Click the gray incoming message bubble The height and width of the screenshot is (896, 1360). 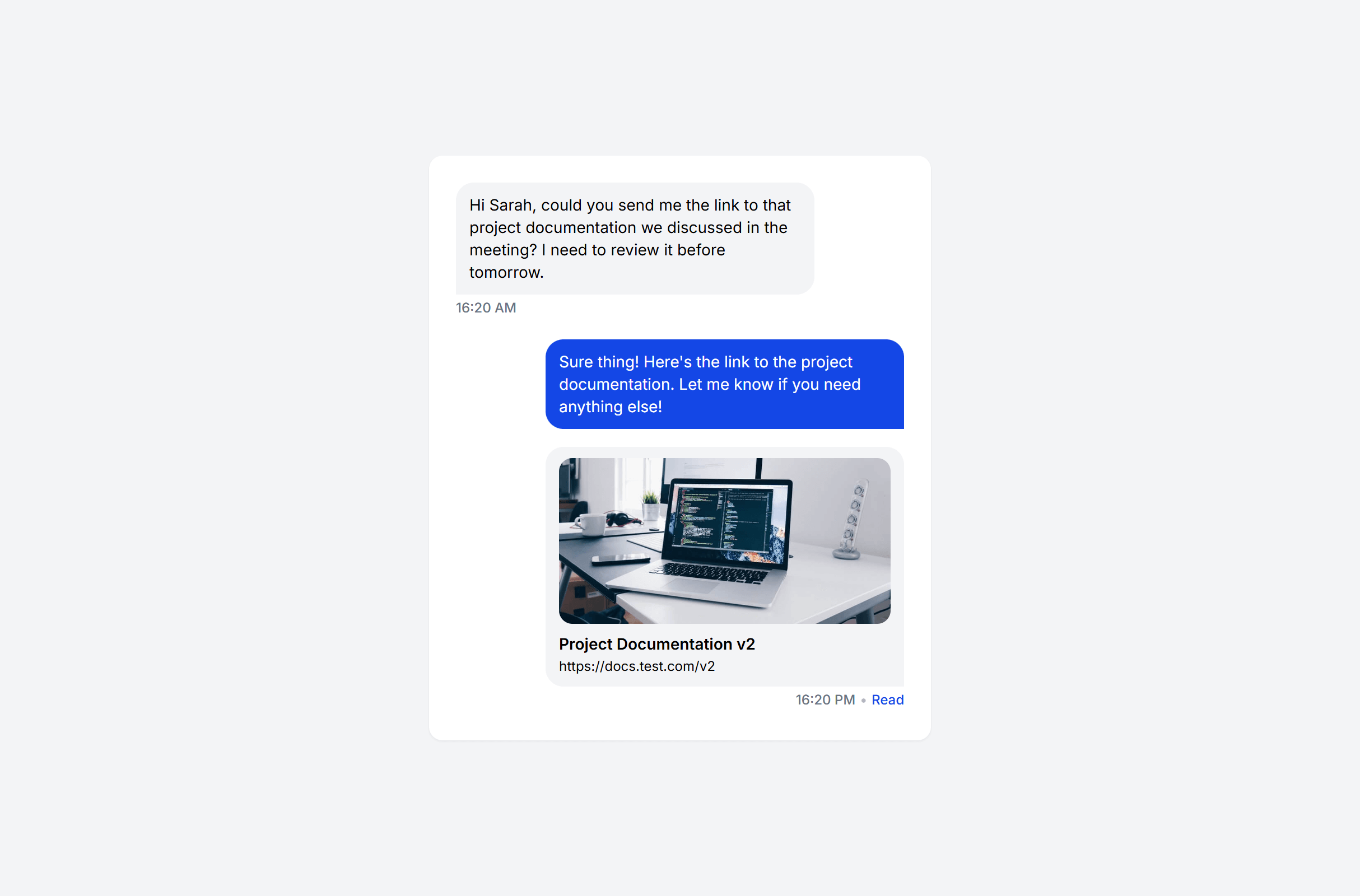(x=634, y=239)
